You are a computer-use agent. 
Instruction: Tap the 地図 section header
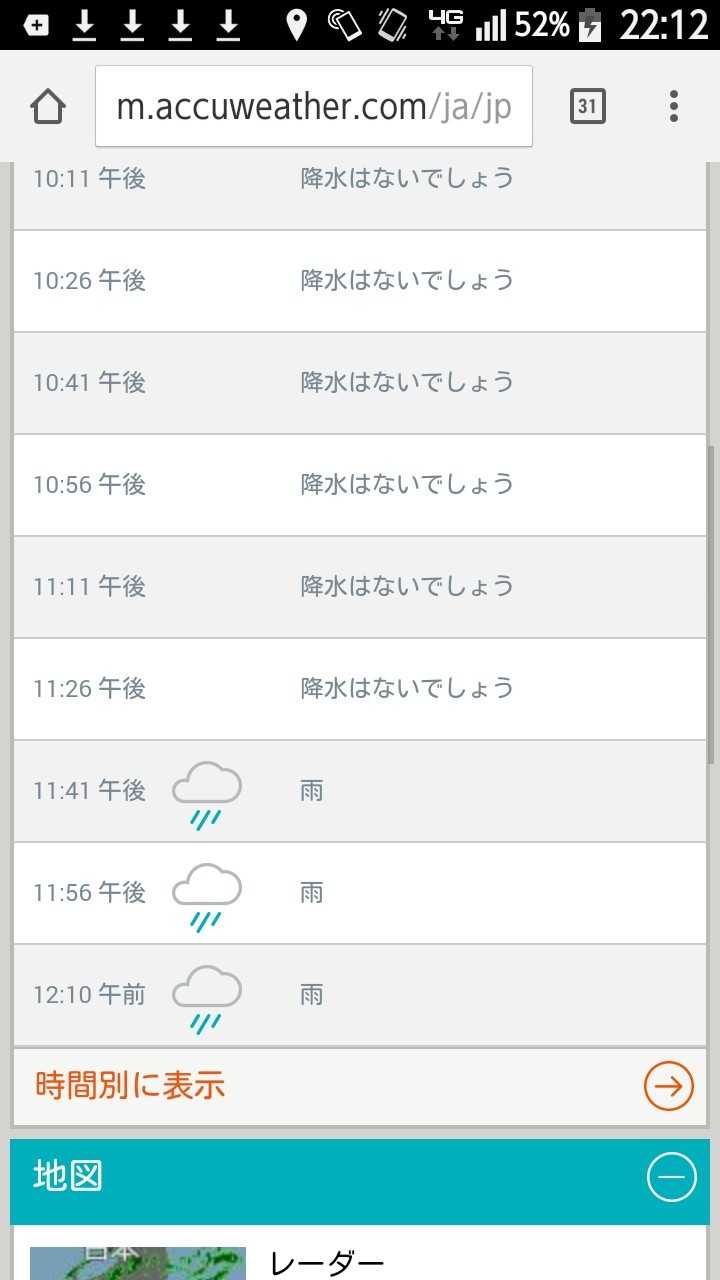(300, 1179)
